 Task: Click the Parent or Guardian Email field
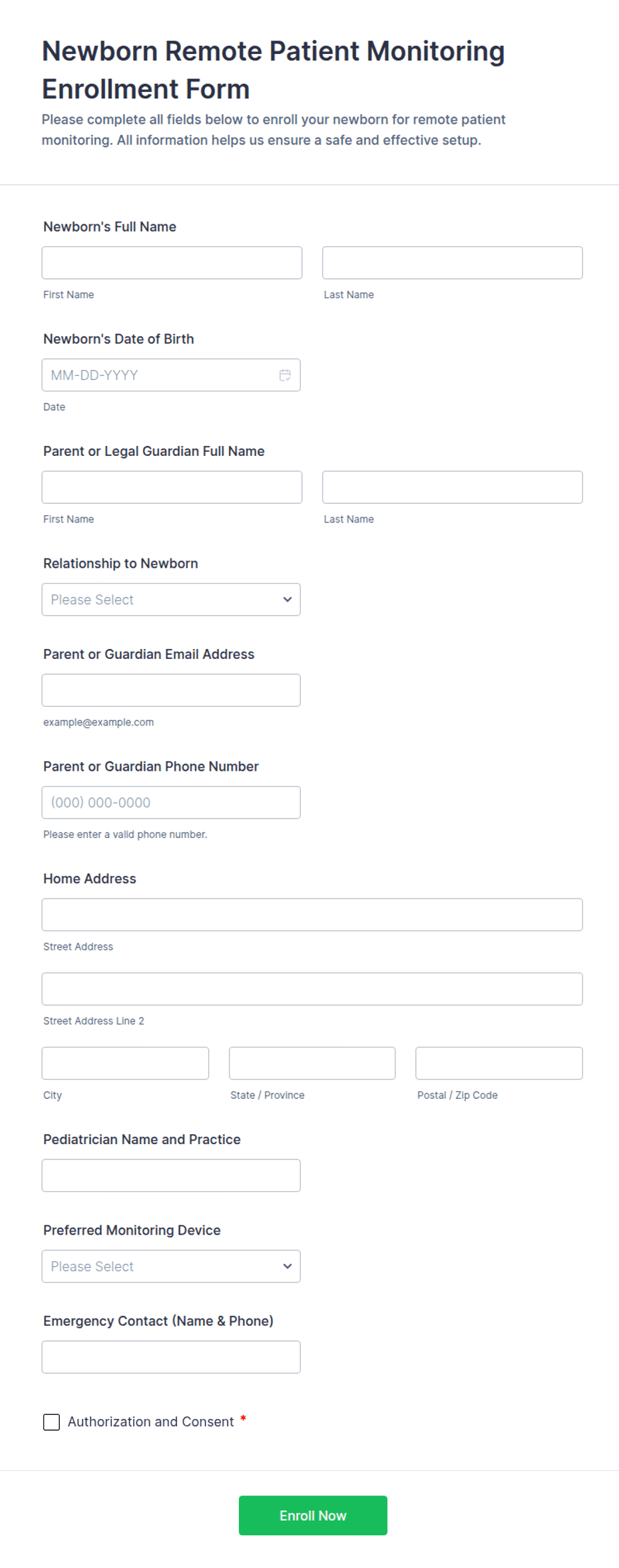171,690
